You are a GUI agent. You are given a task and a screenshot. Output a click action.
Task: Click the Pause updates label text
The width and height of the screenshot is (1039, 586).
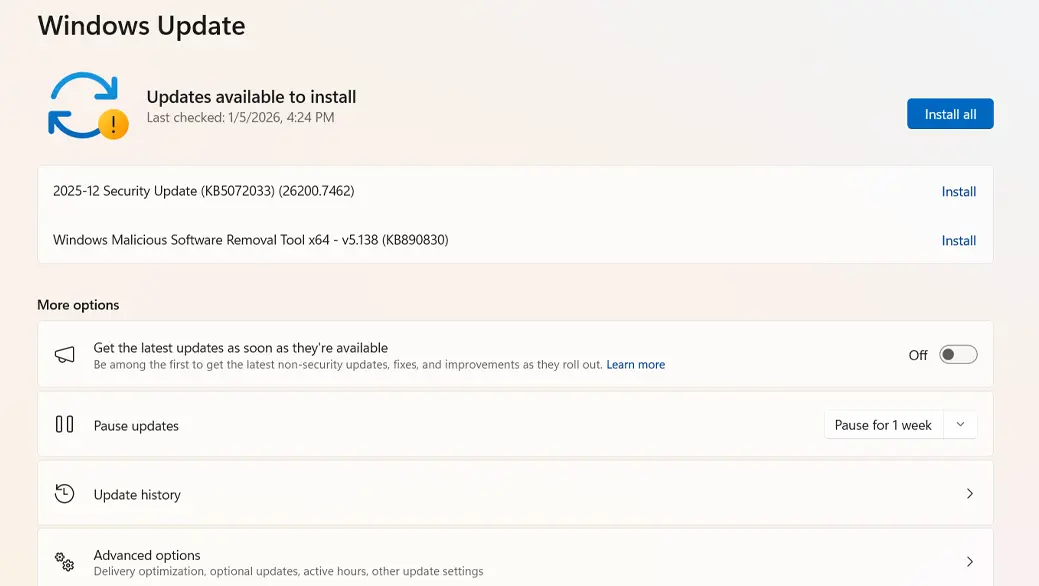(136, 426)
